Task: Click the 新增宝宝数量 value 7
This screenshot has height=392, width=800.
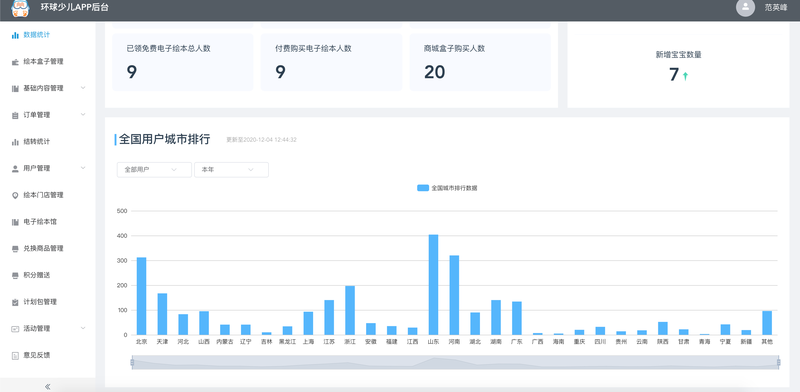Action: (673, 75)
